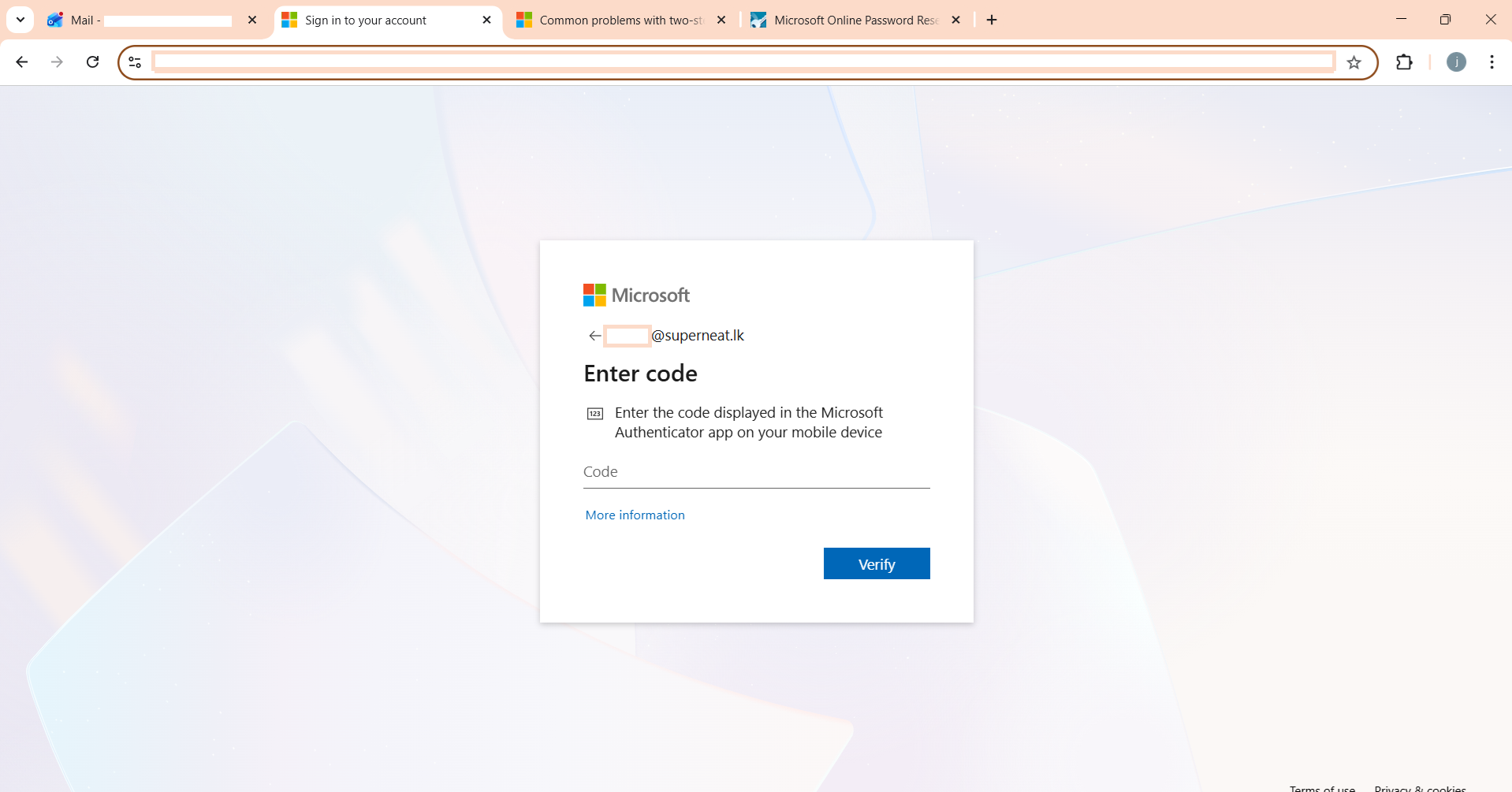Minimize the browser window
Screen dimensions: 1512x792
[x=1401, y=20]
